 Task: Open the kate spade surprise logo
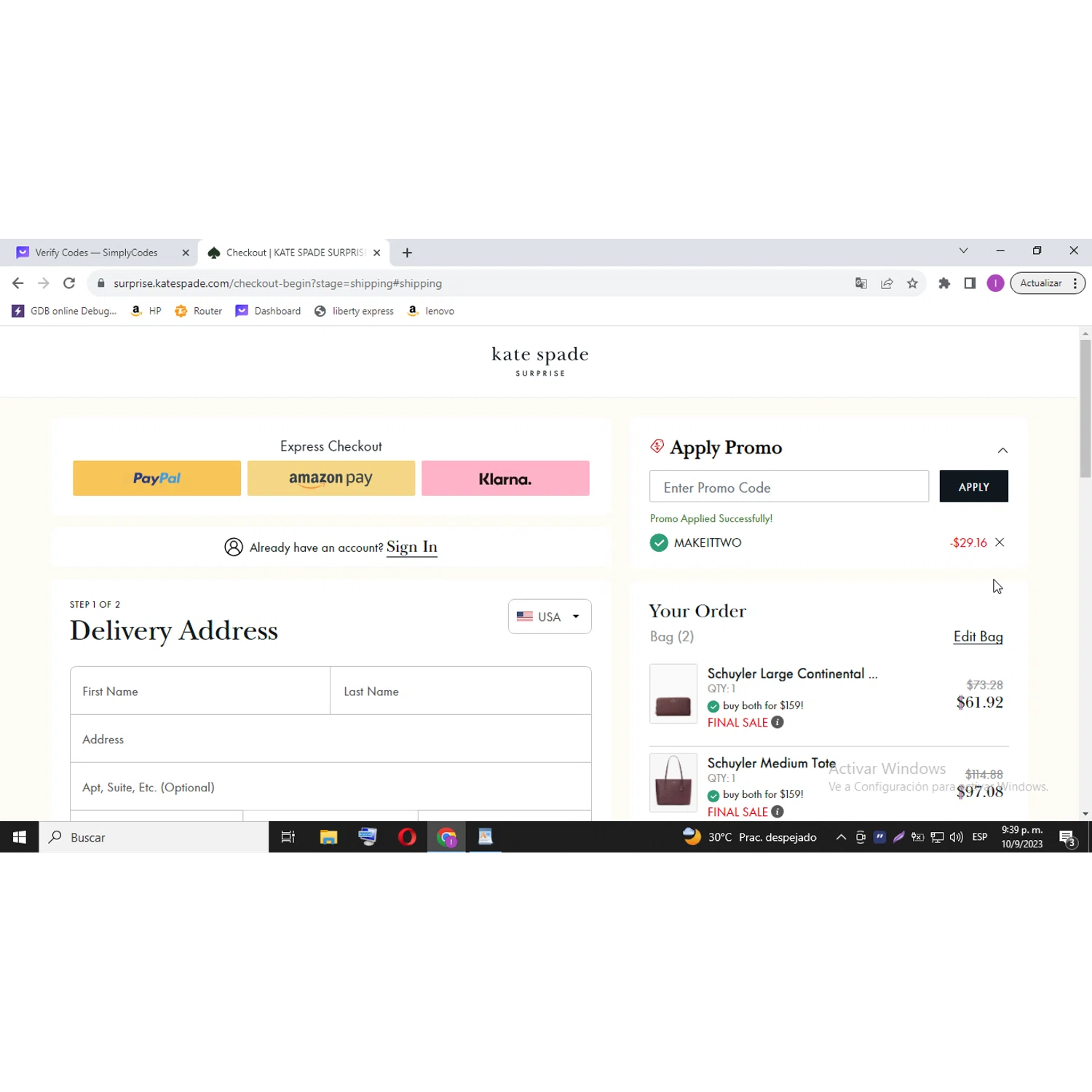tap(540, 361)
